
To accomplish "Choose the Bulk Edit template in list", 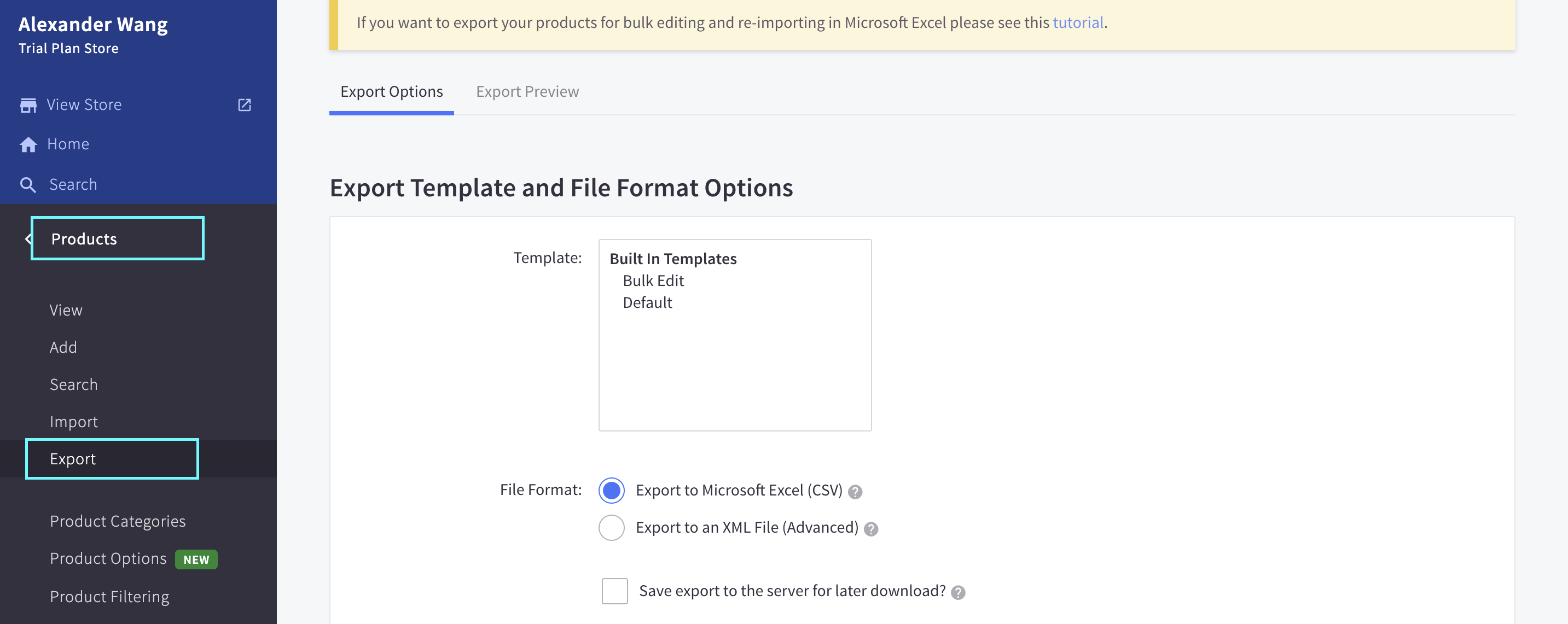I will (653, 281).
